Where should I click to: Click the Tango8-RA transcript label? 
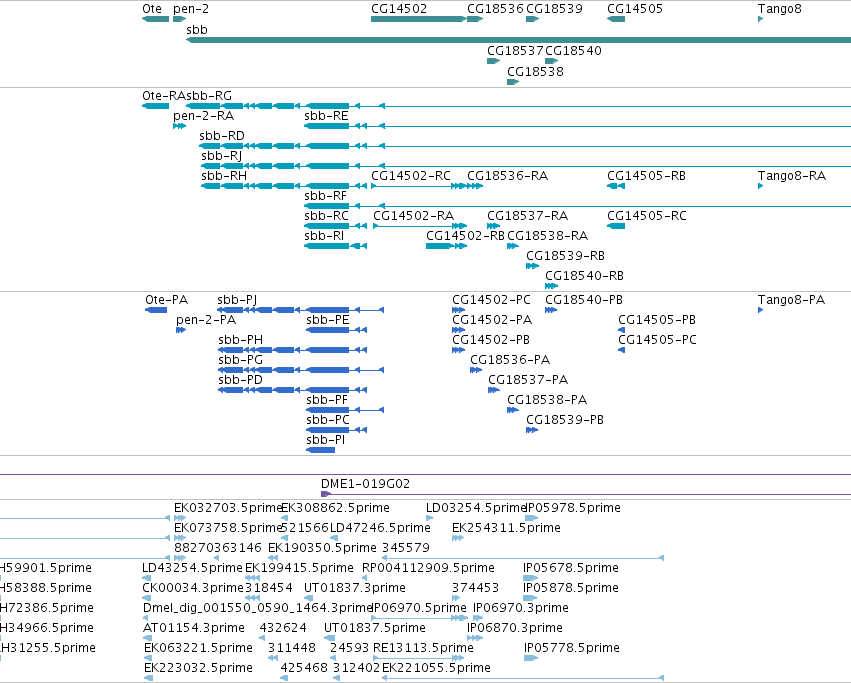coord(792,176)
